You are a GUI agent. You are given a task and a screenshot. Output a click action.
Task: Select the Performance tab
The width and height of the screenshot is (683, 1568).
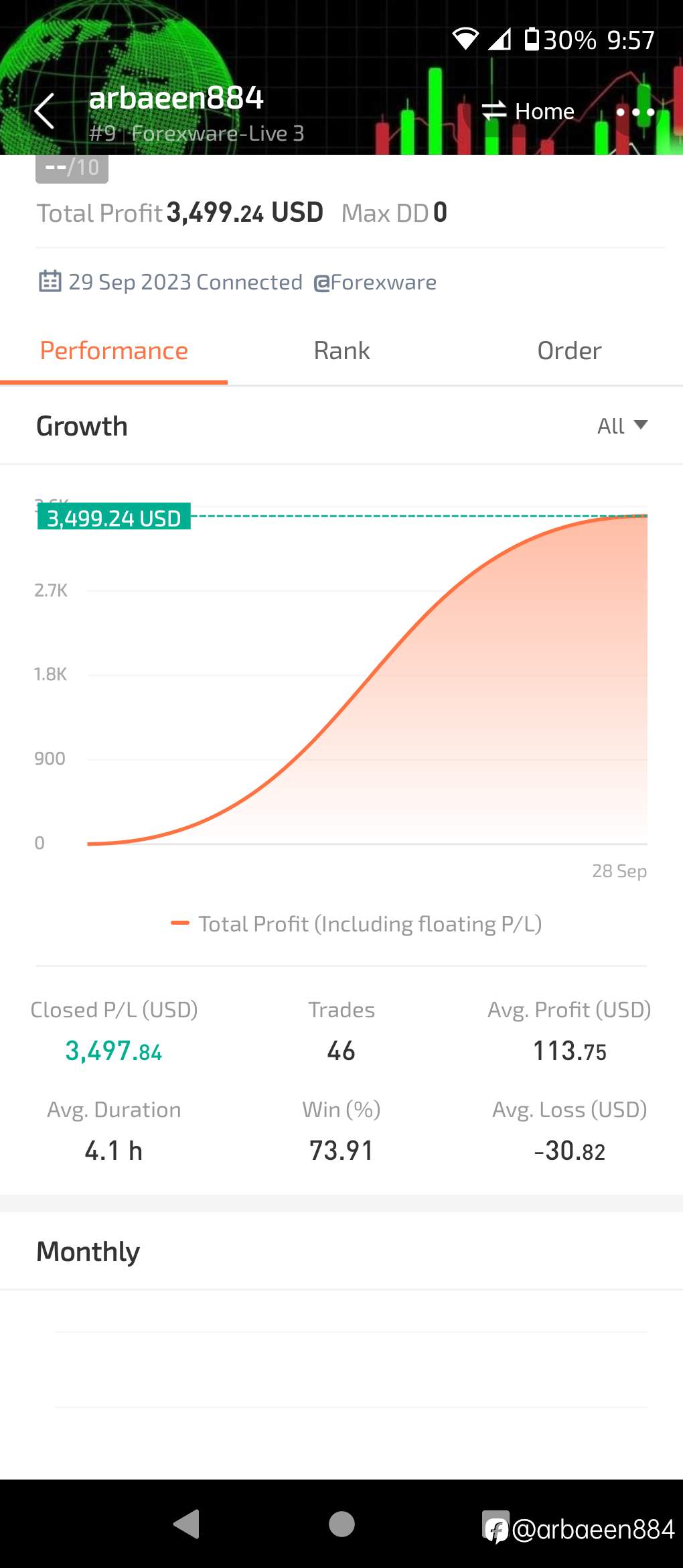pos(114,350)
